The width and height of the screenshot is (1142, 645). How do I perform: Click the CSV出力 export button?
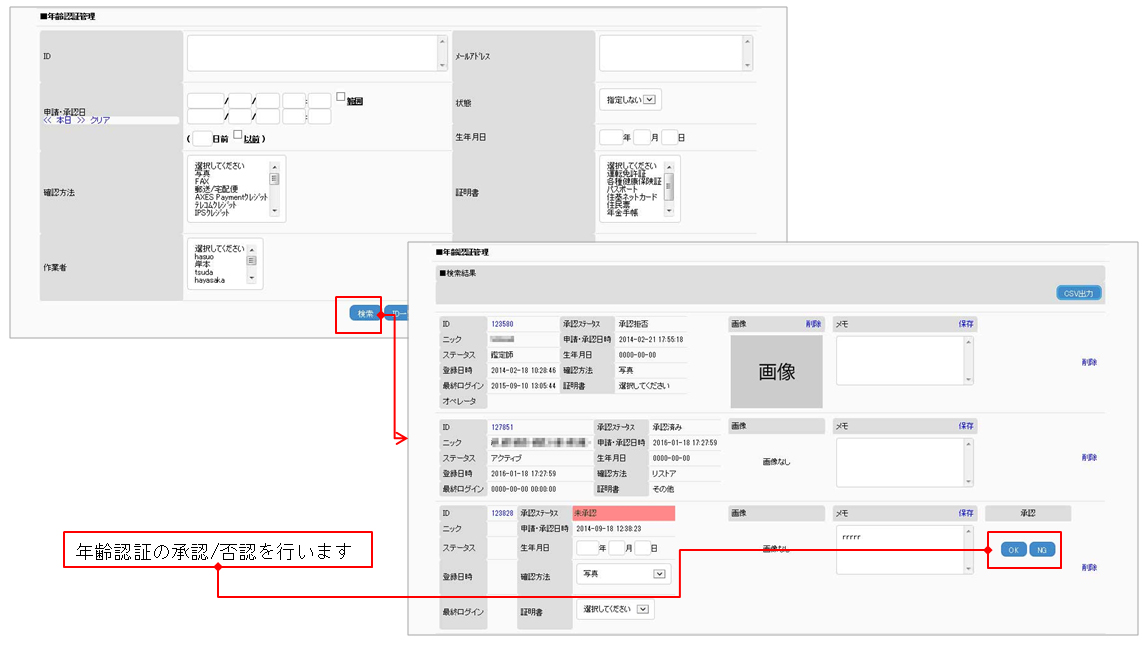(x=1078, y=293)
